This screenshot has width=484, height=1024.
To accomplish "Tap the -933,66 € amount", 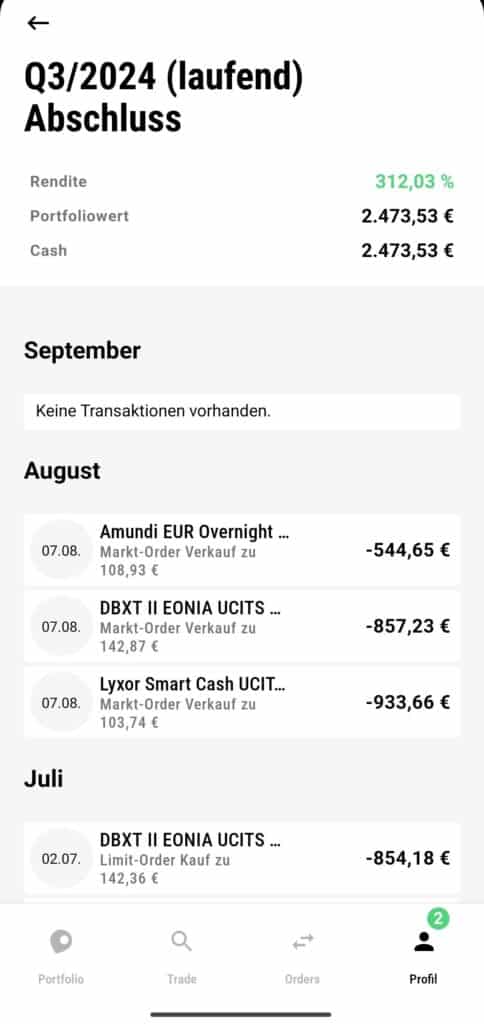I will point(408,703).
